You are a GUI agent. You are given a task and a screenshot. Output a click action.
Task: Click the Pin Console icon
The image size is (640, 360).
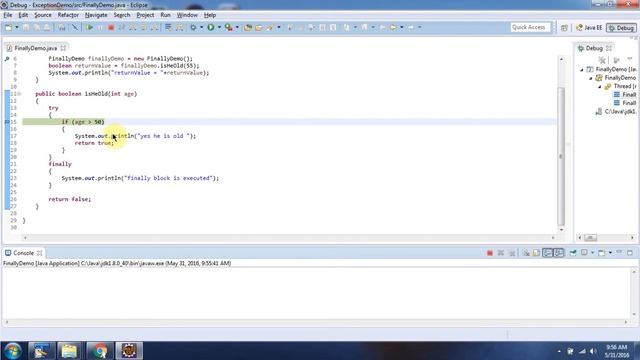tap(573, 253)
